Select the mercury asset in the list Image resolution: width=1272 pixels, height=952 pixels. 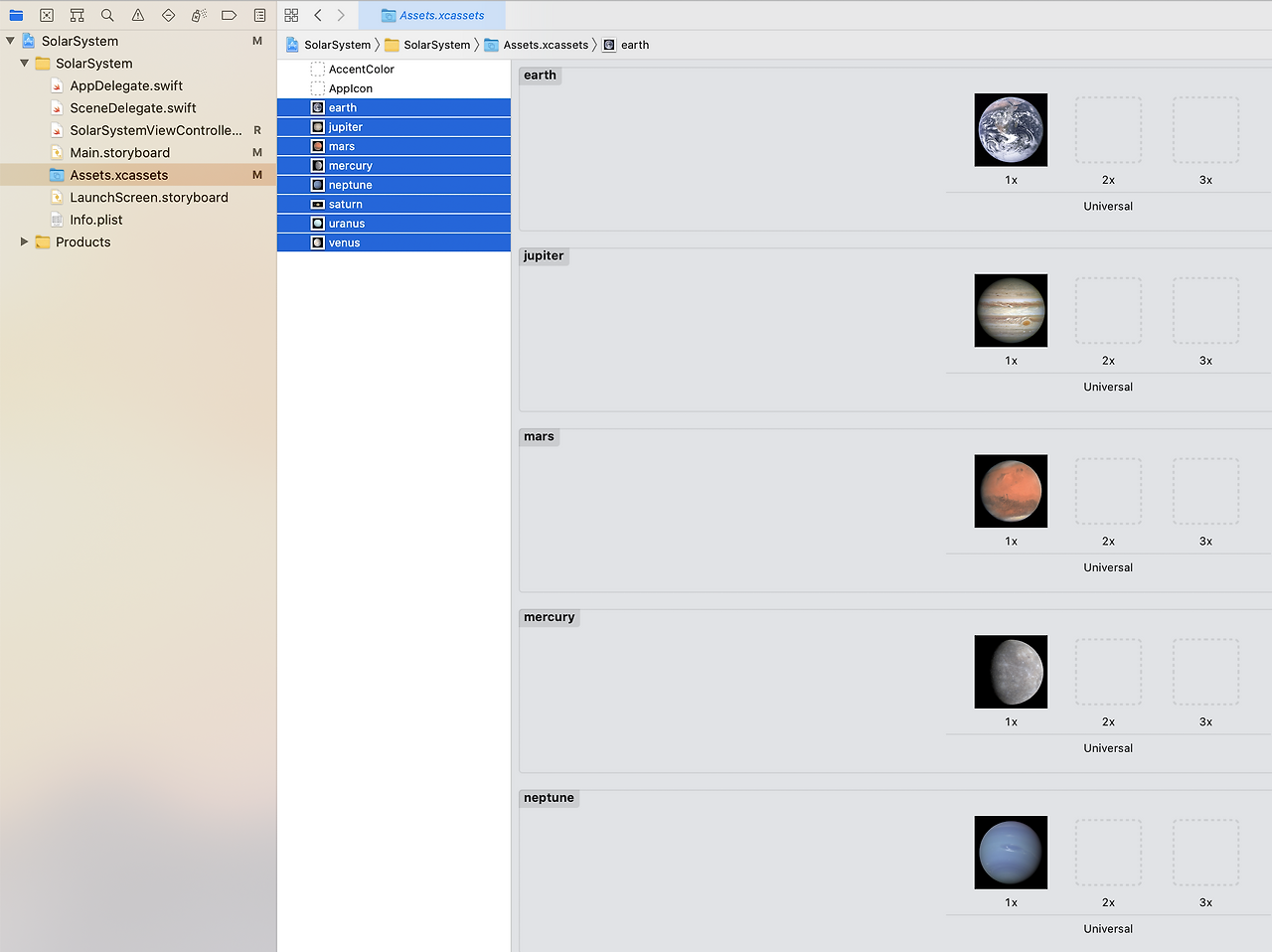click(394, 166)
